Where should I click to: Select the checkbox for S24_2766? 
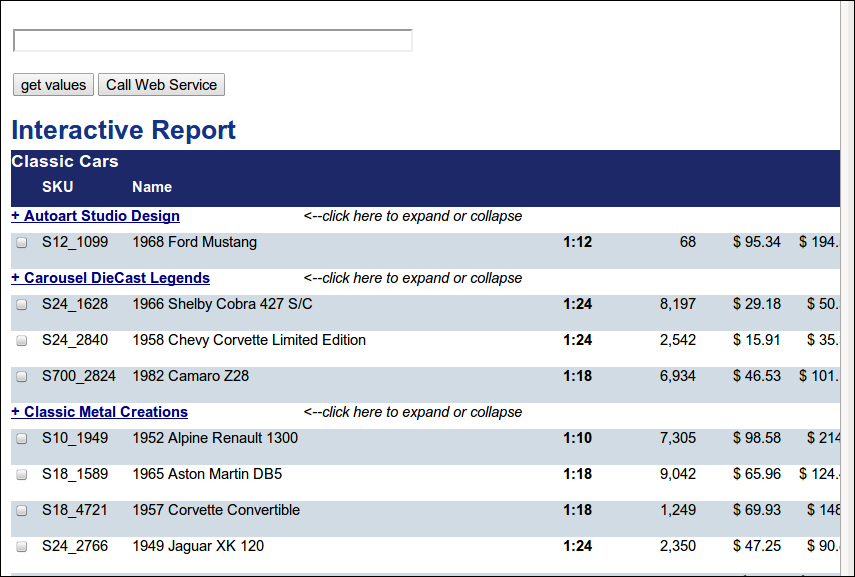pyautogui.click(x=22, y=547)
